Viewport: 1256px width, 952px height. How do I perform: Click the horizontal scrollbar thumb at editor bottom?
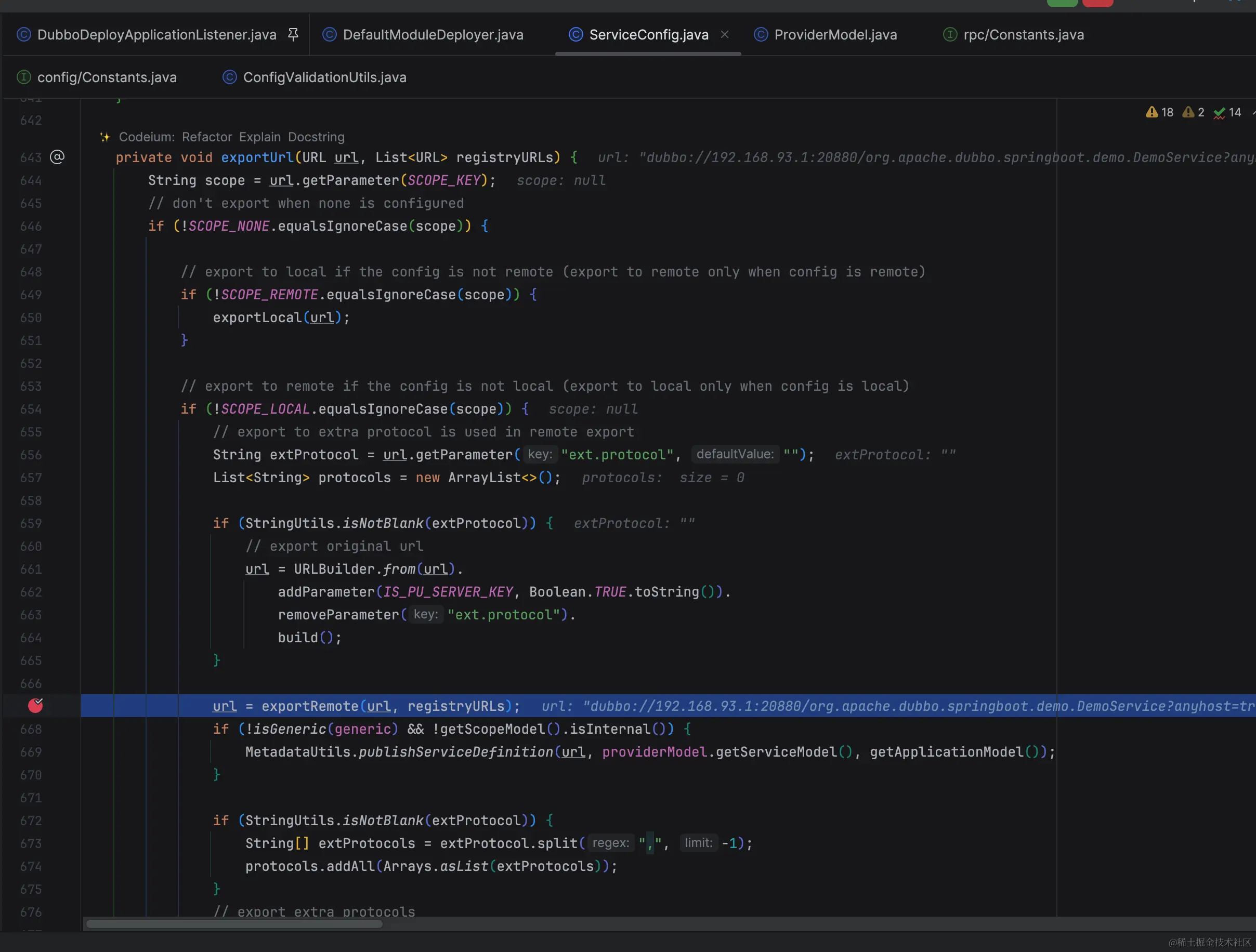point(234,923)
